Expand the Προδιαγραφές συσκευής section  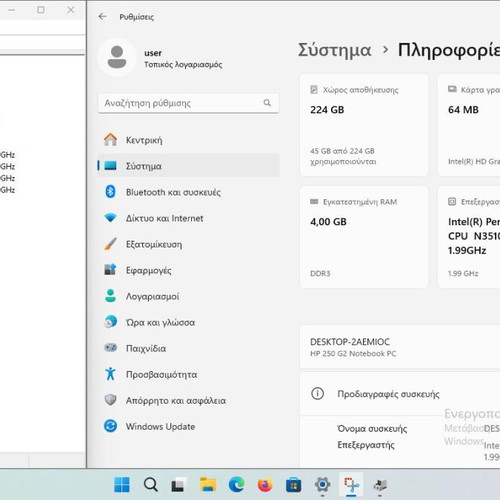click(x=400, y=394)
